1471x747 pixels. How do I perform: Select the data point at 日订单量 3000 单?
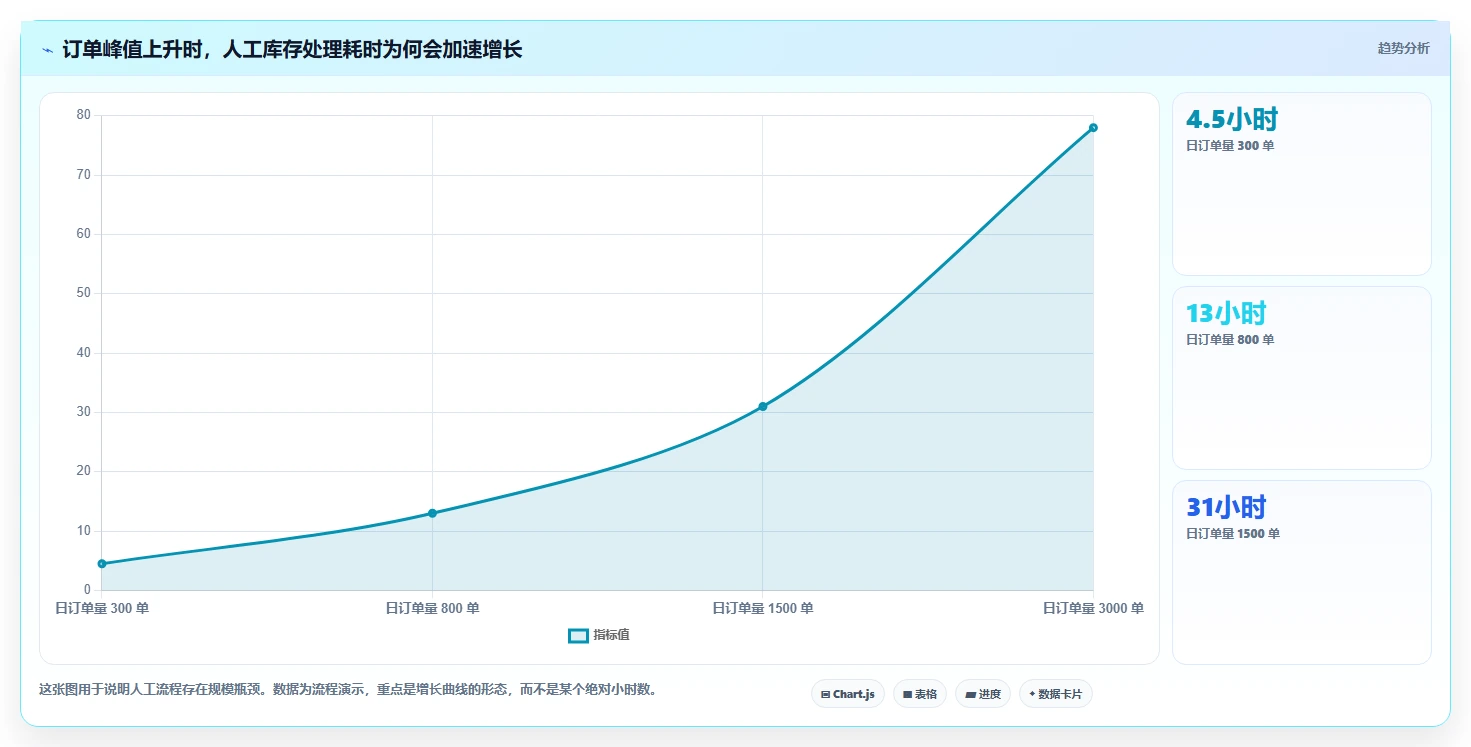(1093, 127)
